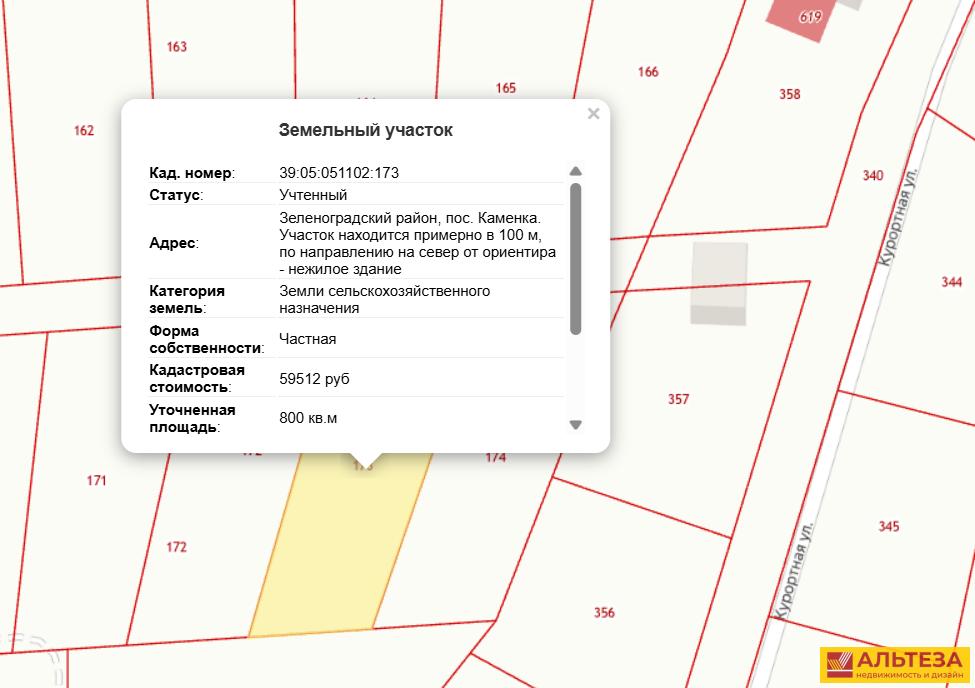Screen dimensions: 975x688
Task: Select parcel 166 on the map
Action: 648,71
